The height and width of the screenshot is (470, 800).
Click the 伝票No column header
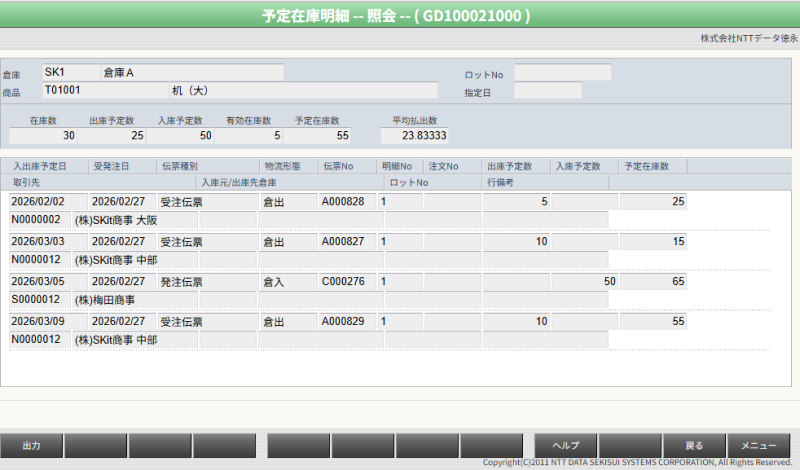pos(338,166)
